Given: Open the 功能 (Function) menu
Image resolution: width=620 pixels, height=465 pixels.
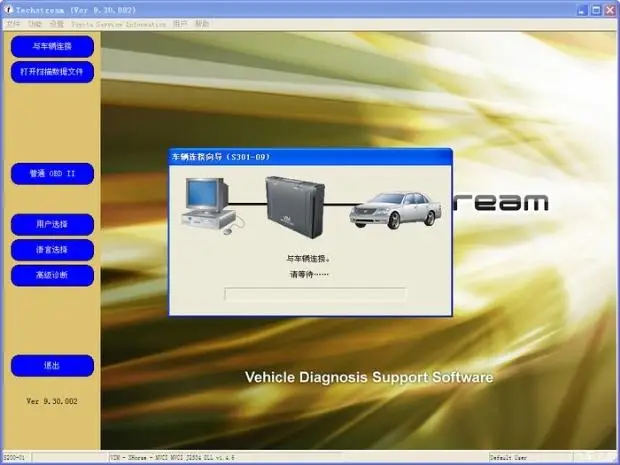Looking at the screenshot, I should pos(35,24).
